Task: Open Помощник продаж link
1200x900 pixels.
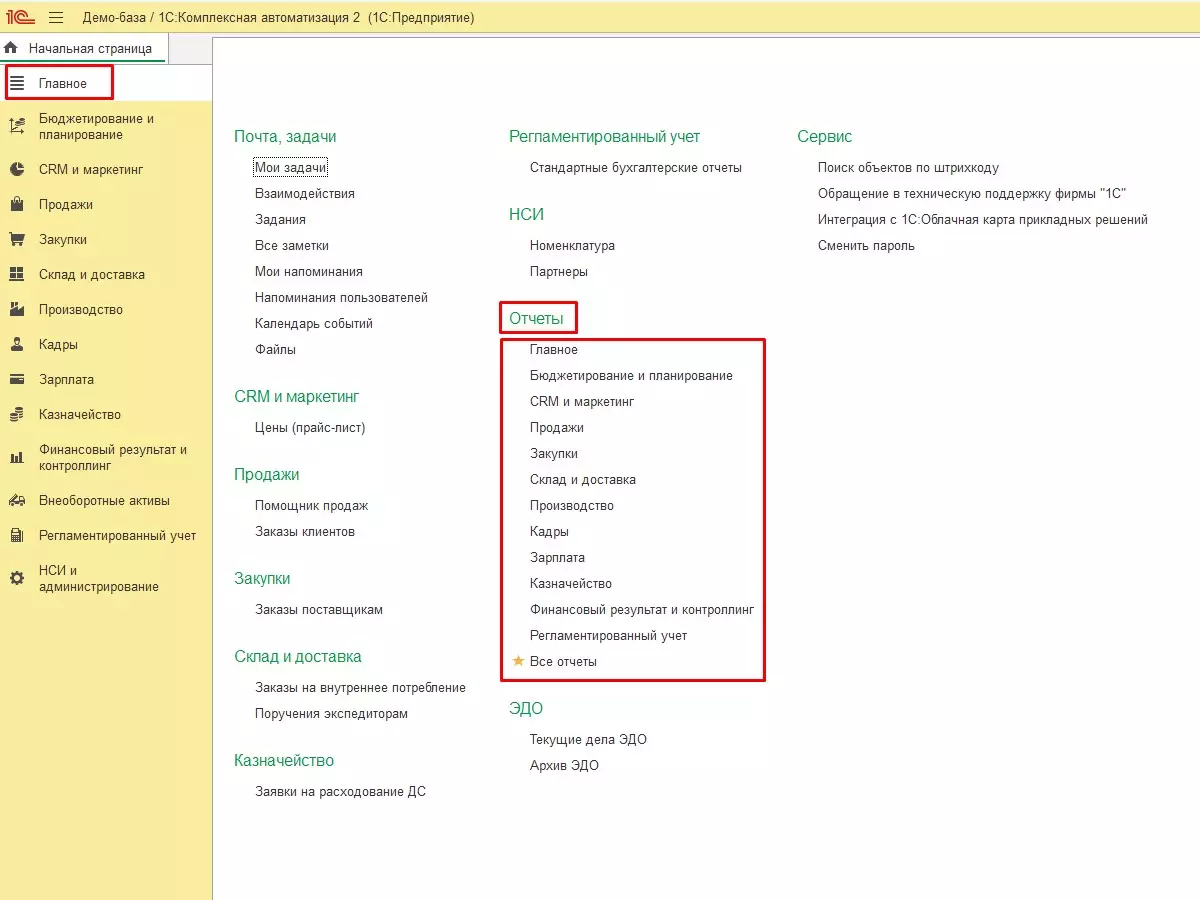Action: pyautogui.click(x=312, y=506)
